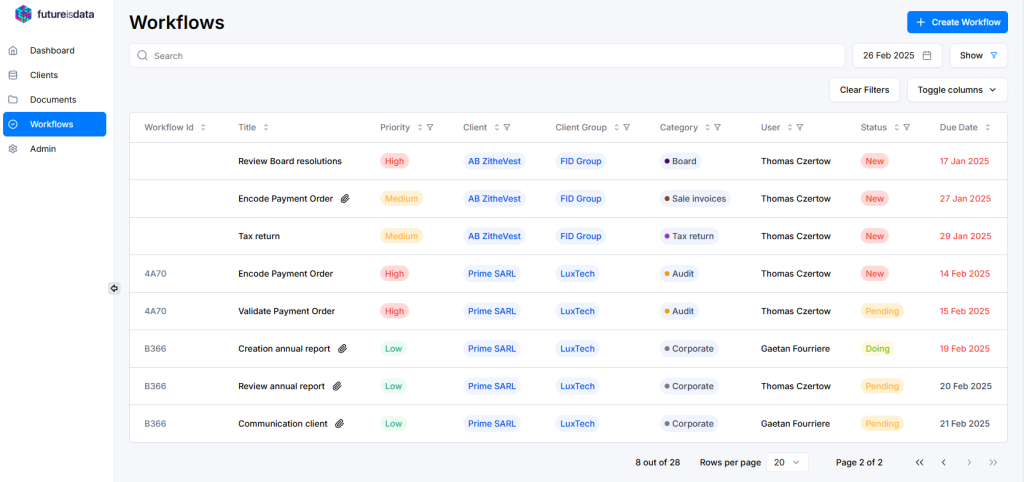This screenshot has width=1024, height=482.
Task: Open the Toggle columns dropdown
Action: click(957, 90)
